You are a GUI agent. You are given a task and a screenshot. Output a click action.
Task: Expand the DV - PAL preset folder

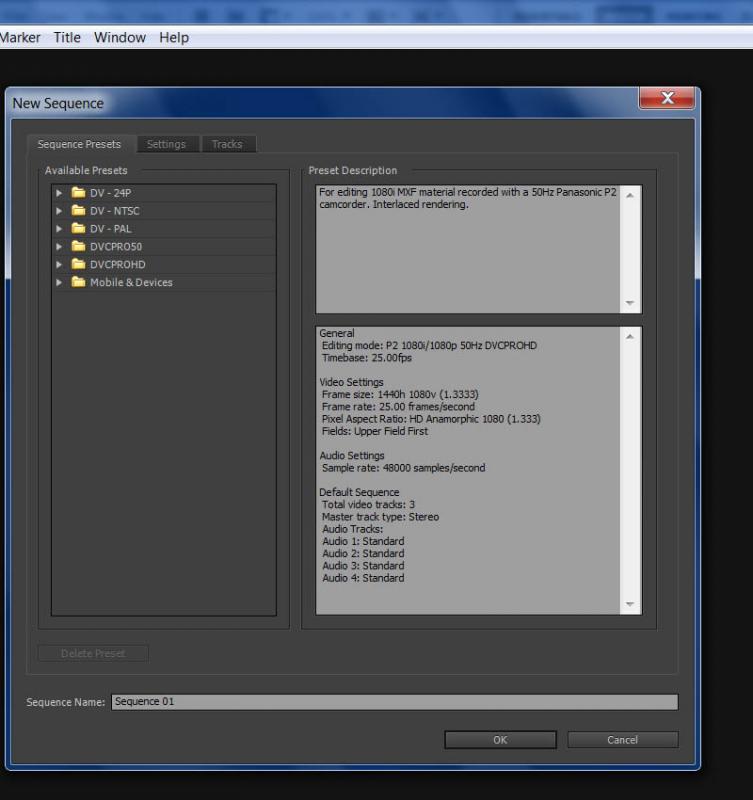pyautogui.click(x=59, y=229)
